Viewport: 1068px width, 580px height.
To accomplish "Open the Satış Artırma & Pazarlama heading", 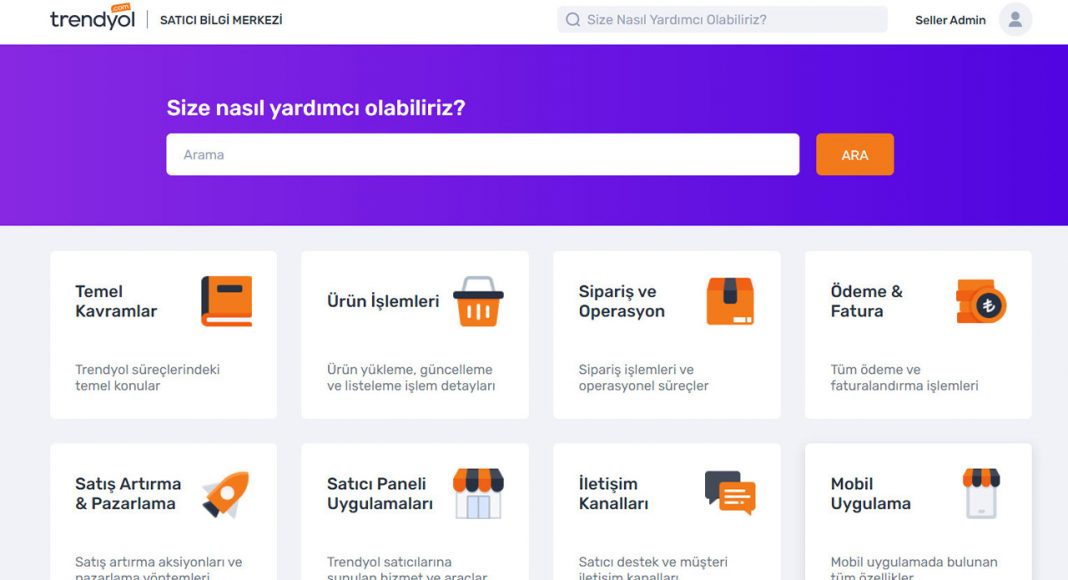I will 128,494.
